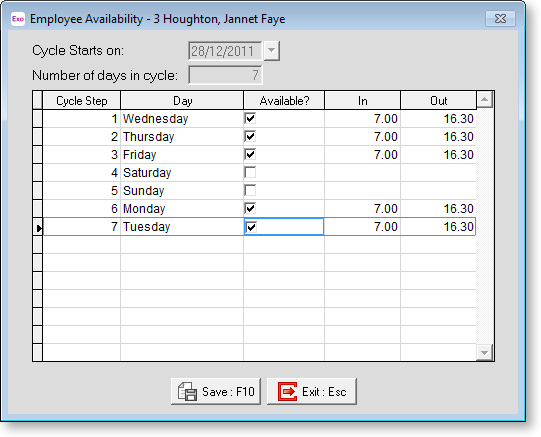Image resolution: width=541 pixels, height=437 pixels.
Task: Click the Available? column header
Action: click(x=284, y=101)
